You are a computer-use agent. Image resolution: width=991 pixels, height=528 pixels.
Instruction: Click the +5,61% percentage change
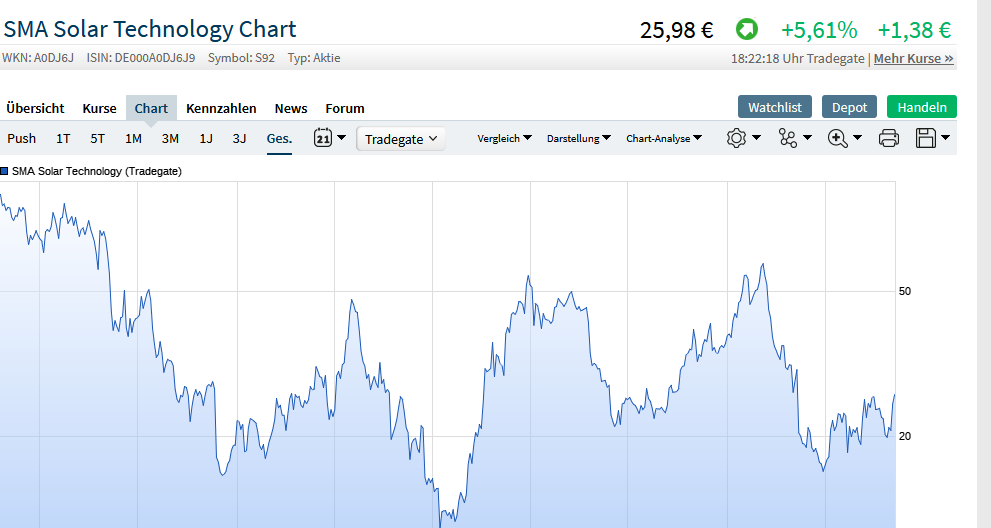tap(819, 30)
